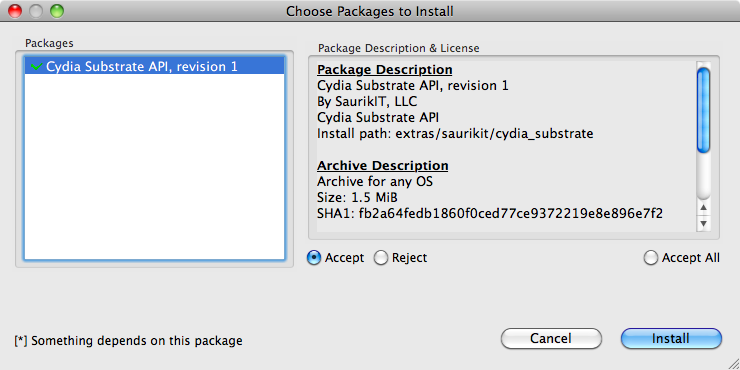Enable the Accept All radio button
This screenshot has width=740, height=370.
pyautogui.click(x=651, y=258)
